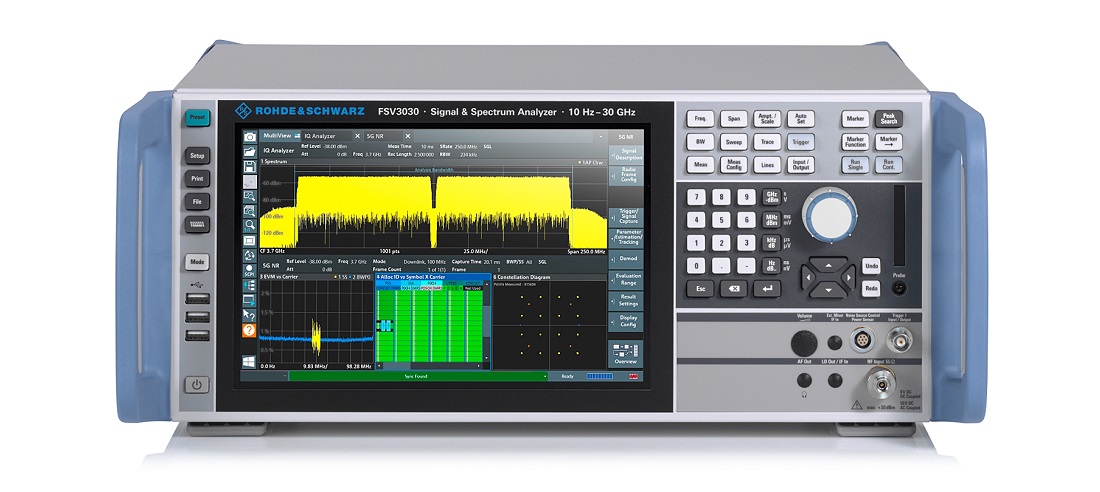Push the on-screen keyboard hardkey

point(198,225)
